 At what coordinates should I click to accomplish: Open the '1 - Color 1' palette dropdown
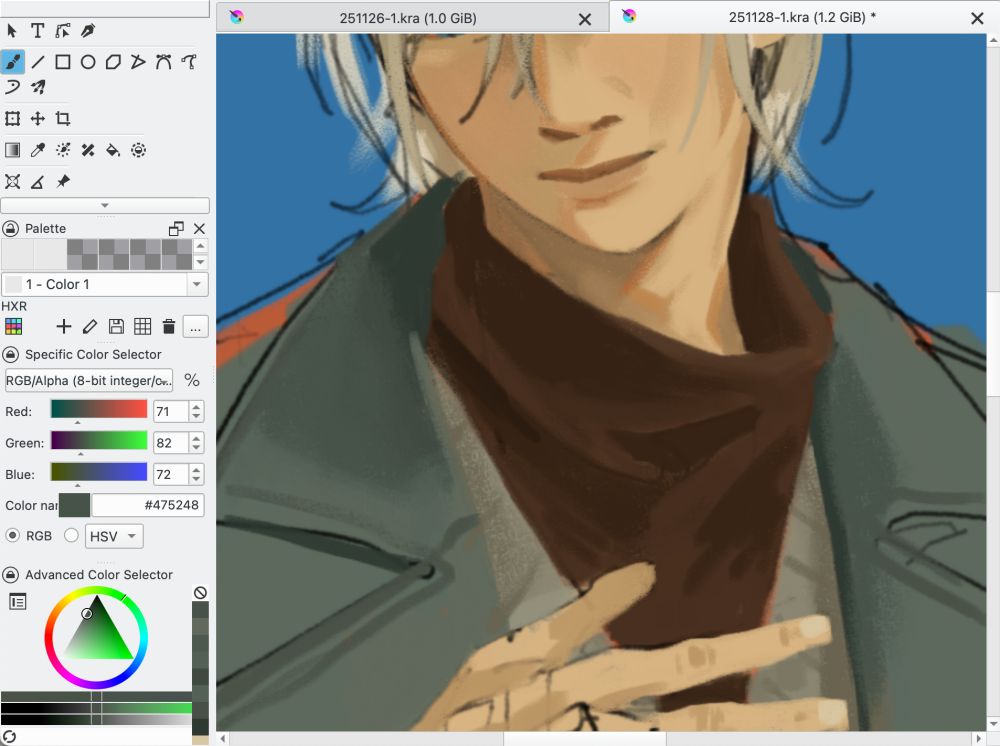click(104, 284)
